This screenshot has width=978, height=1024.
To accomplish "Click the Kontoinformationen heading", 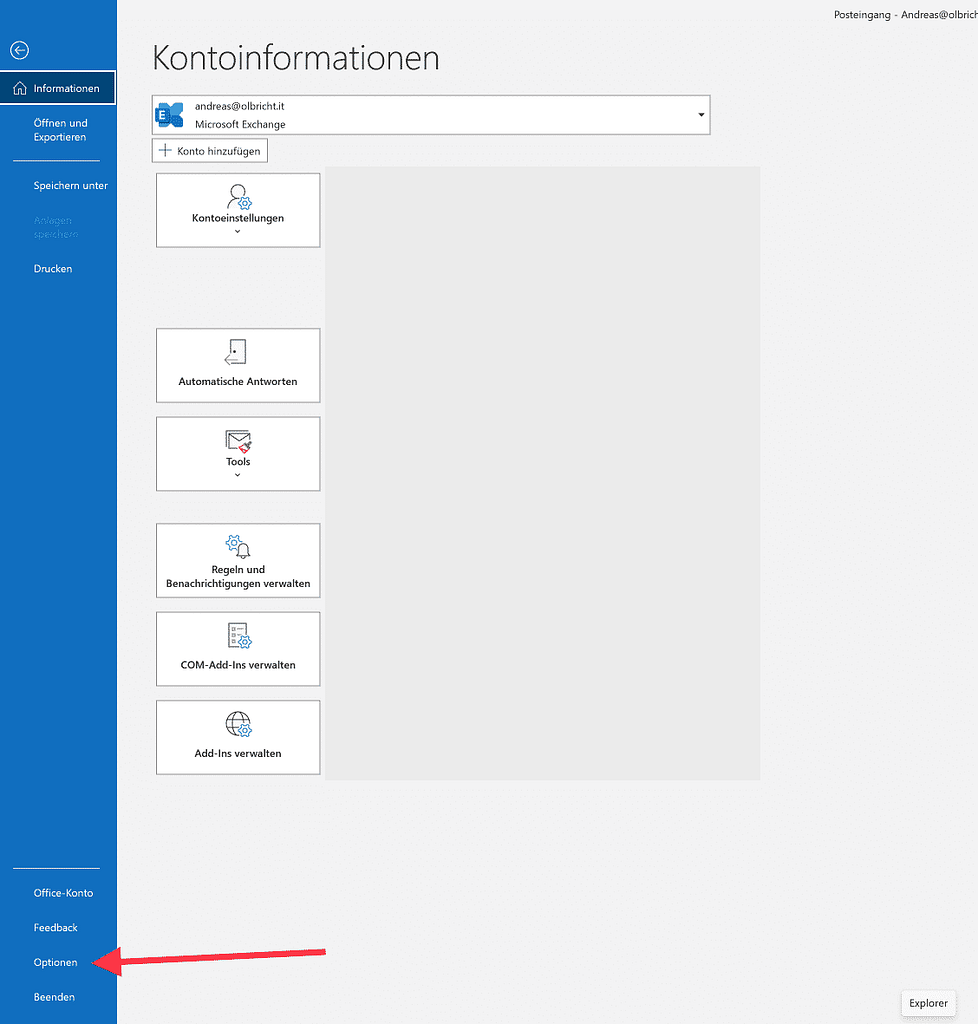I will 296,57.
